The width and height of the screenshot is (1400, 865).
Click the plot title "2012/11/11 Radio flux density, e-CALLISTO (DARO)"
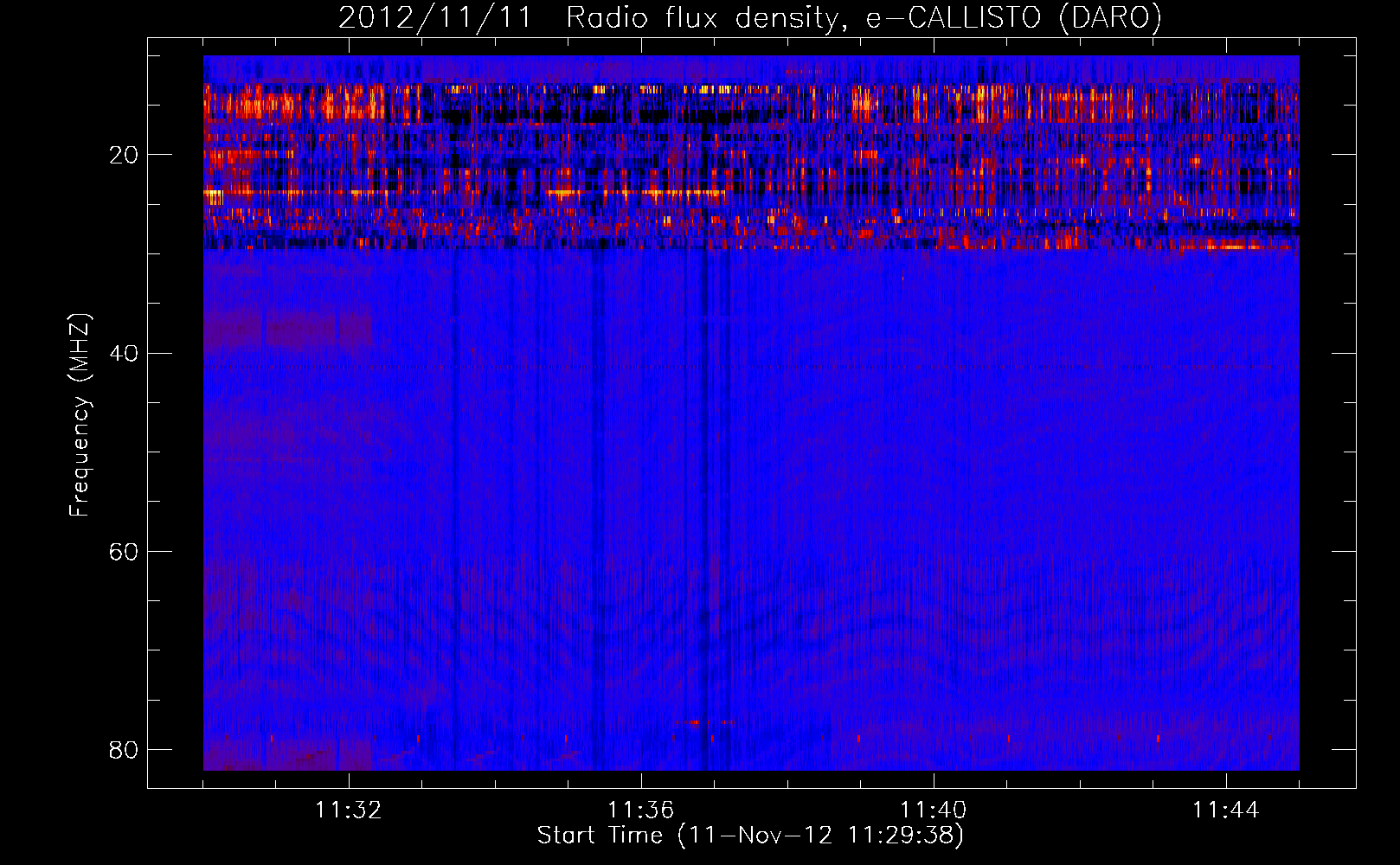[x=750, y=18]
